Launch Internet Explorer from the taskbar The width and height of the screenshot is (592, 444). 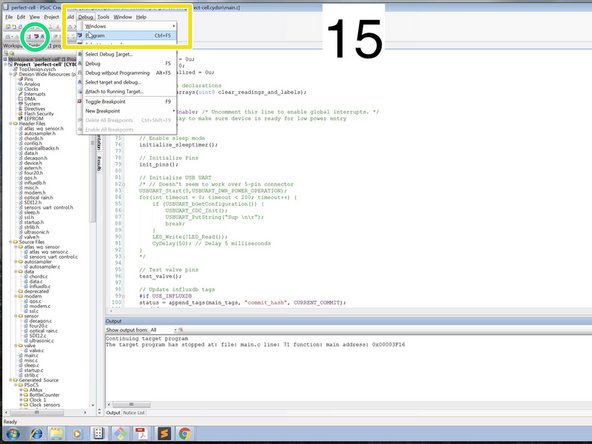click(x=36, y=434)
